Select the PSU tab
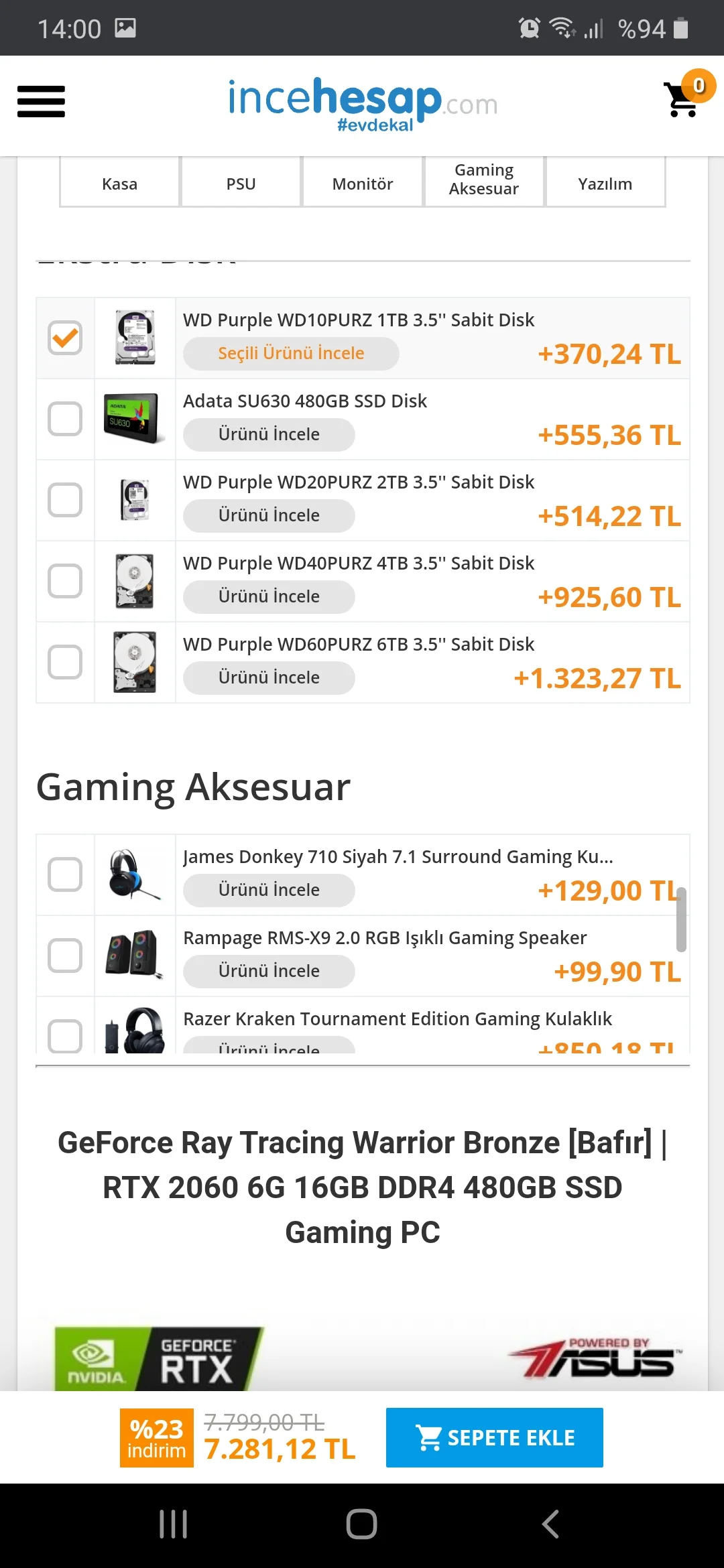The height and width of the screenshot is (1568, 724). pyautogui.click(x=241, y=184)
